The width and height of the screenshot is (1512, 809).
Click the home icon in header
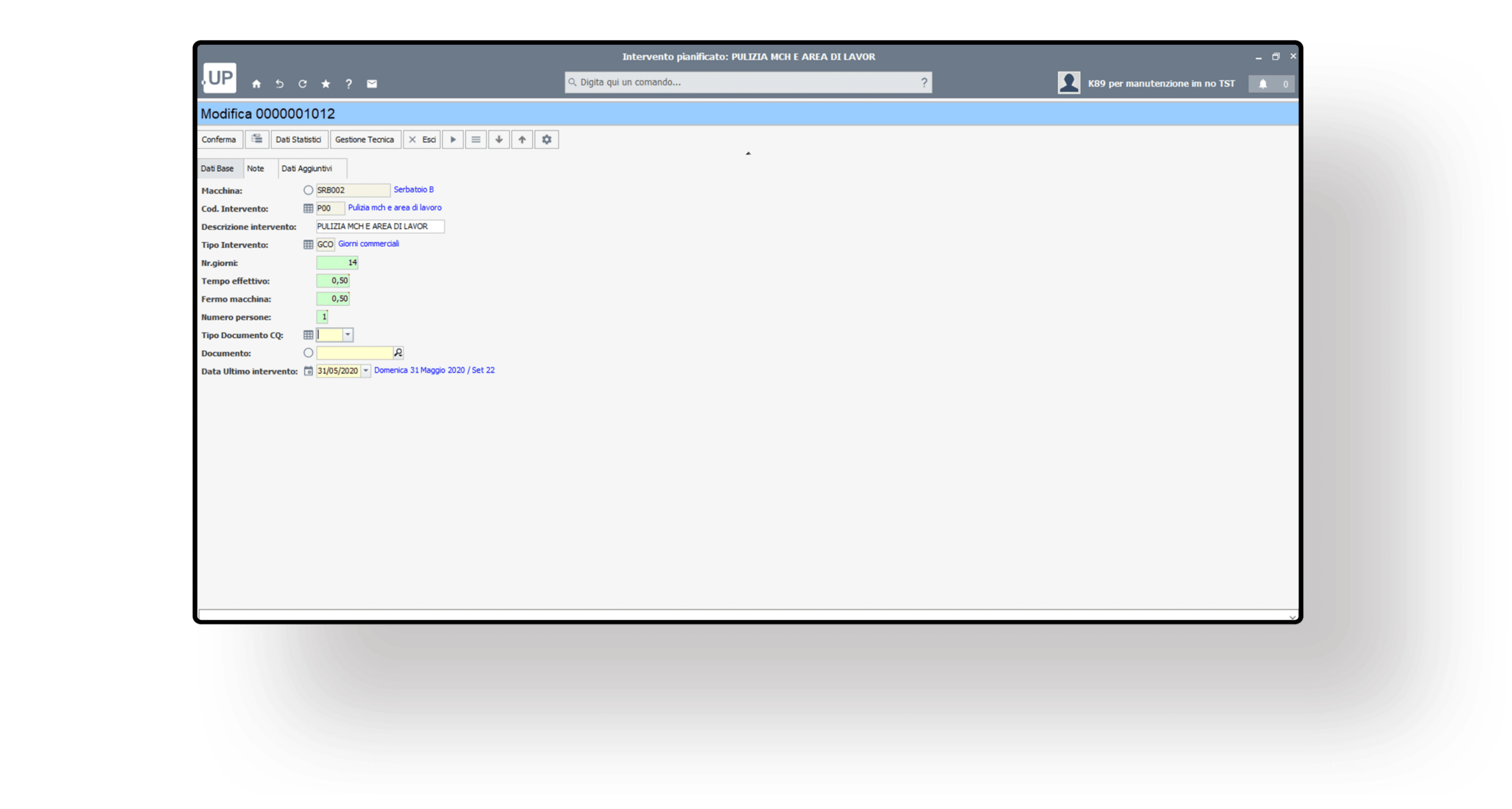(256, 84)
